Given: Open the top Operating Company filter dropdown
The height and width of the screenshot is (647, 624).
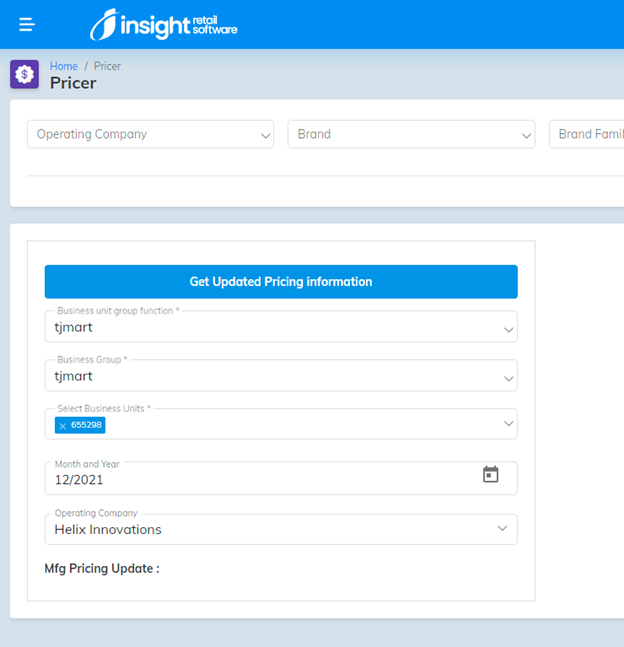Looking at the screenshot, I should click(x=150, y=134).
